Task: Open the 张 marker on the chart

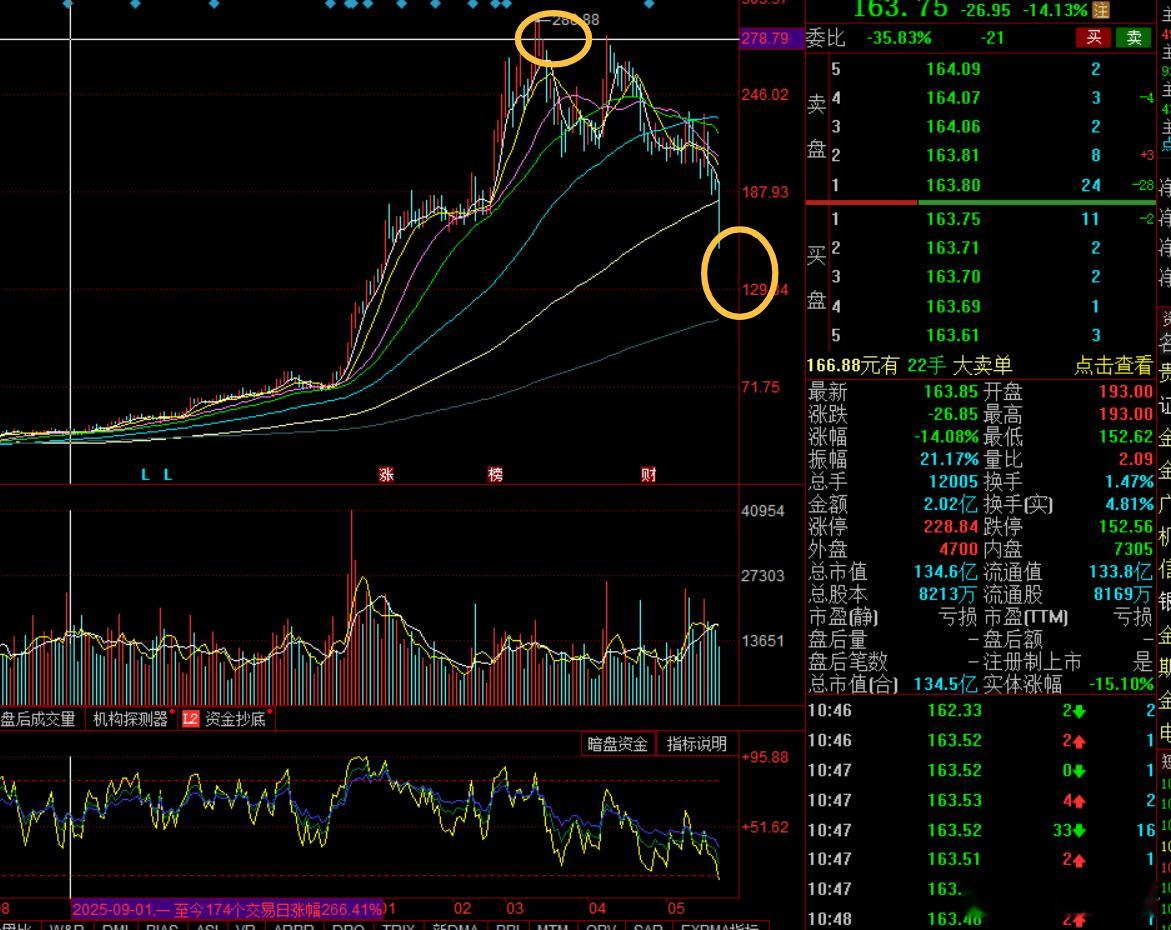Action: pyautogui.click(x=386, y=474)
